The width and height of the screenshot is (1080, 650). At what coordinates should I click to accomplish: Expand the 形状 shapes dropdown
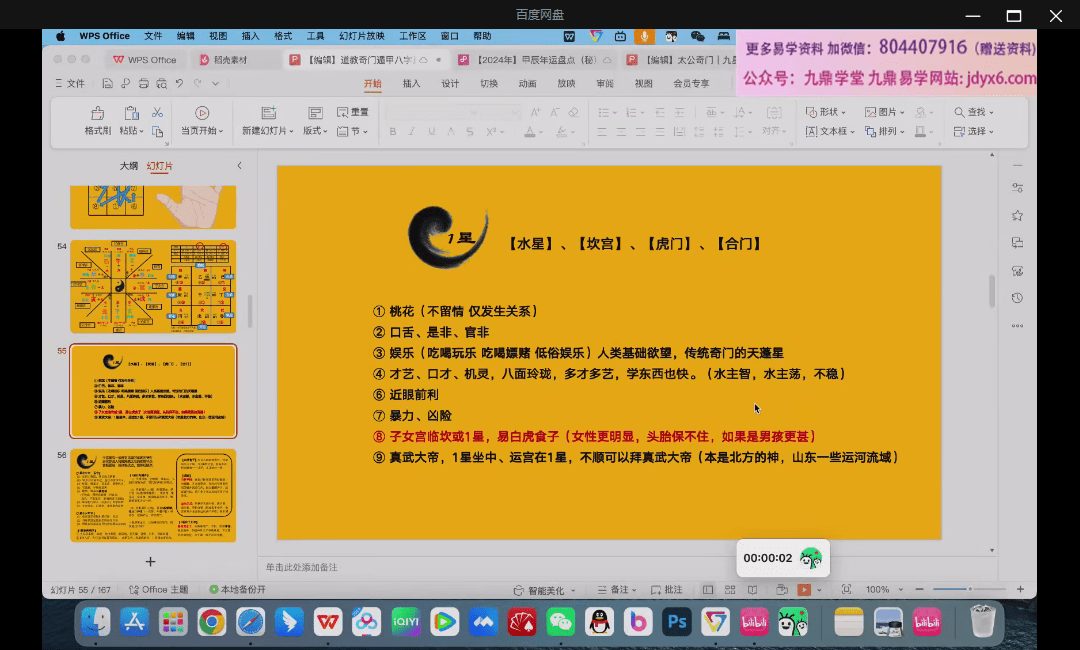pyautogui.click(x=826, y=112)
